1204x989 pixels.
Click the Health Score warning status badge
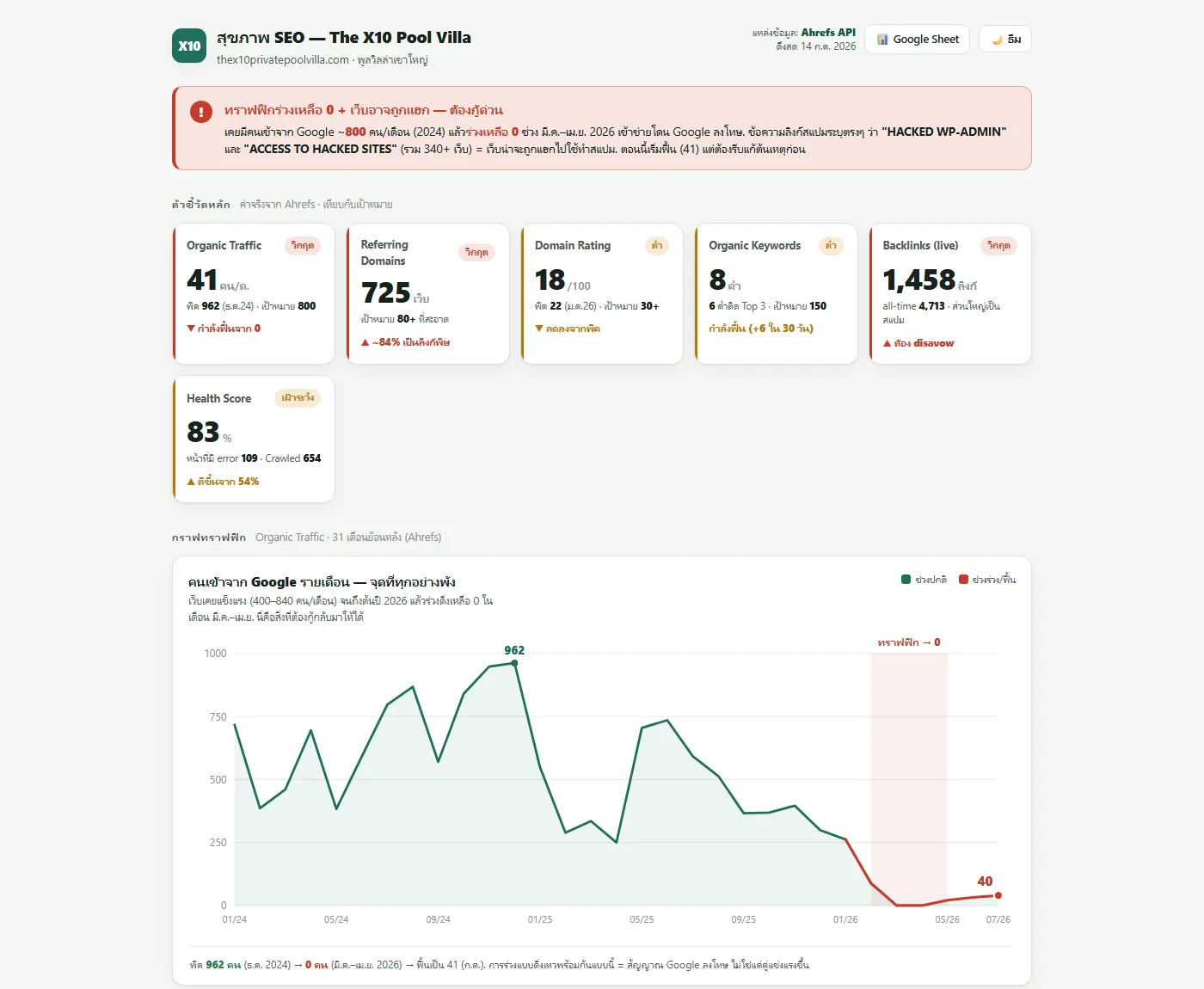pyautogui.click(x=298, y=397)
